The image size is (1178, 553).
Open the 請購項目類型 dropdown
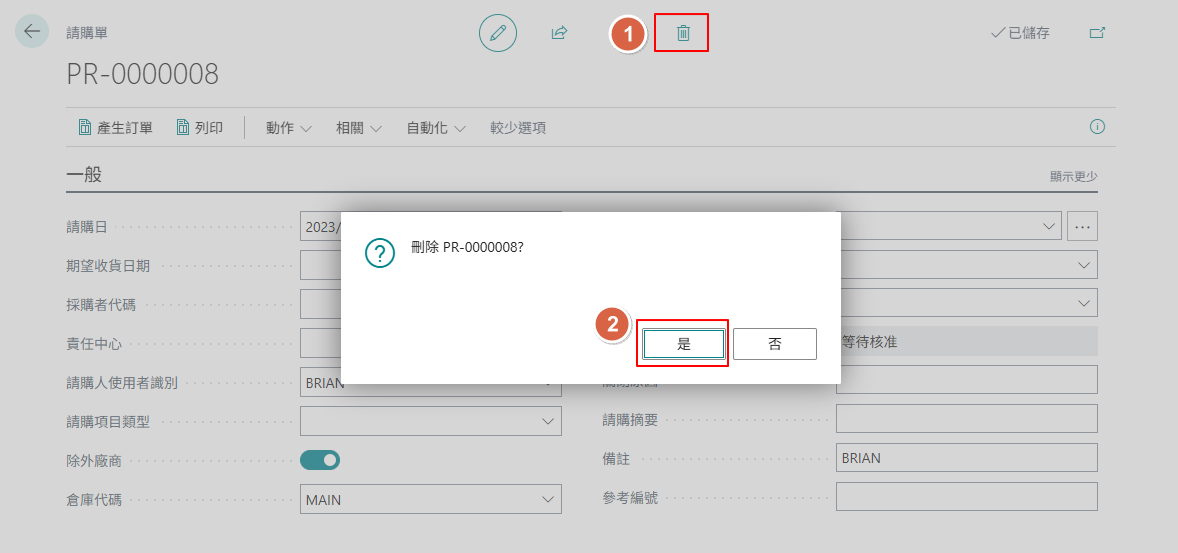(430, 422)
